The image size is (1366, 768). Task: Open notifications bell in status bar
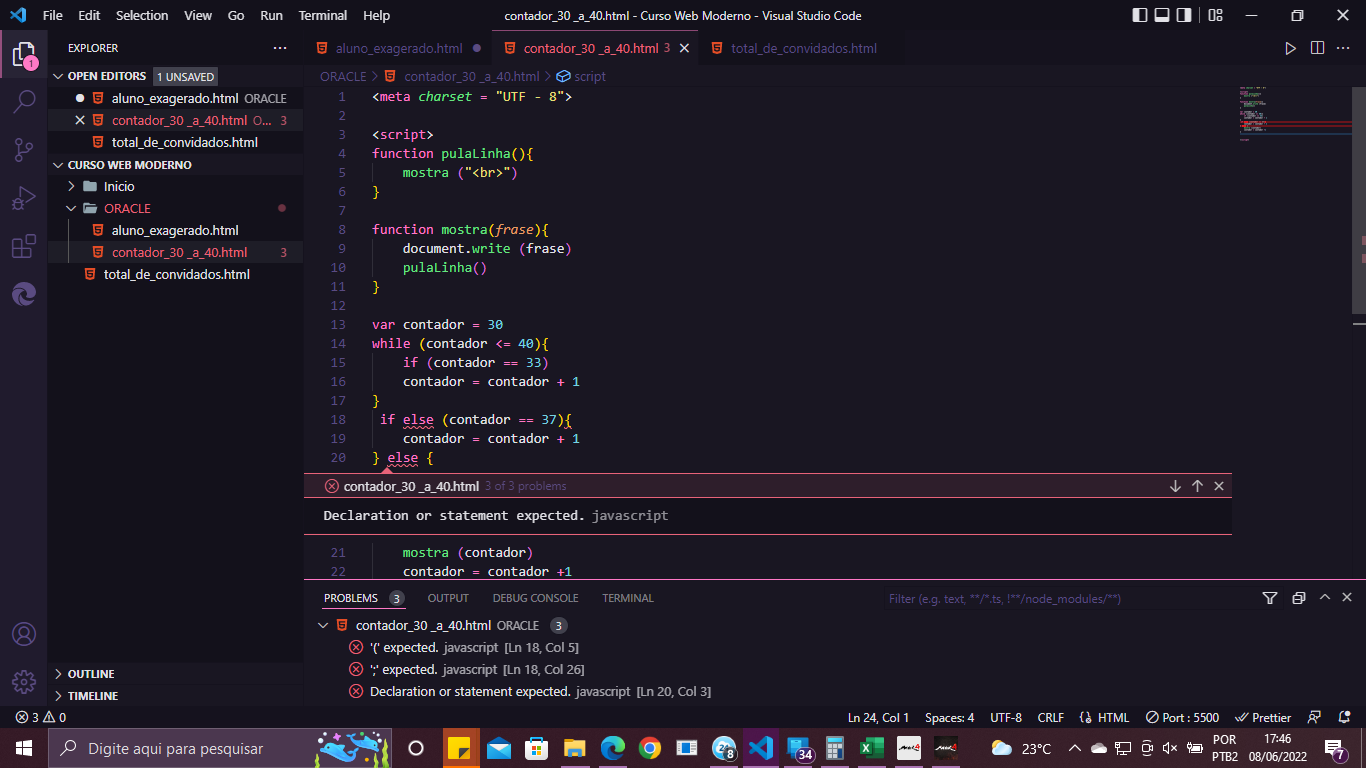coord(1344,717)
